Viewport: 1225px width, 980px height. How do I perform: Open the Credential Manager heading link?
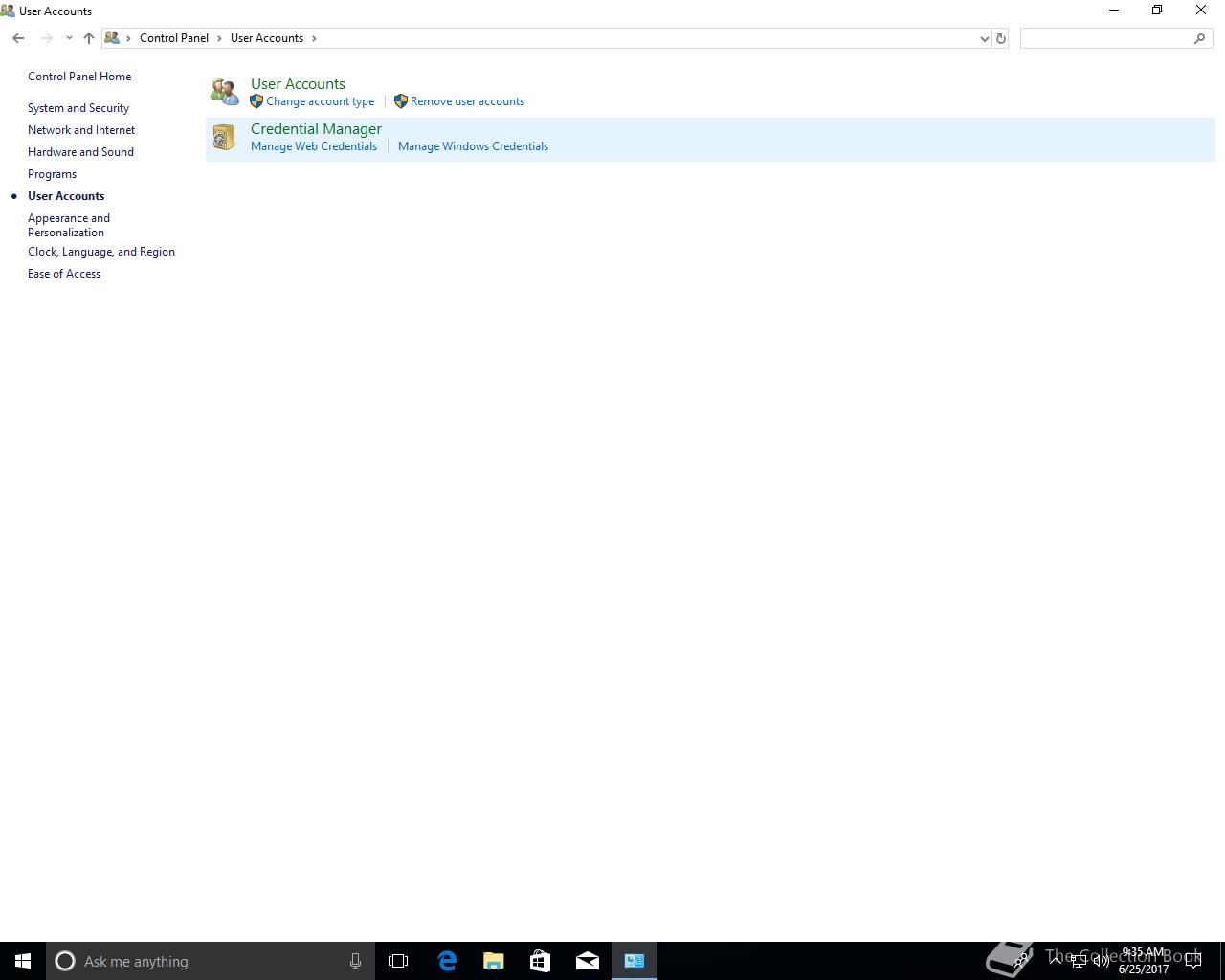pyautogui.click(x=316, y=129)
